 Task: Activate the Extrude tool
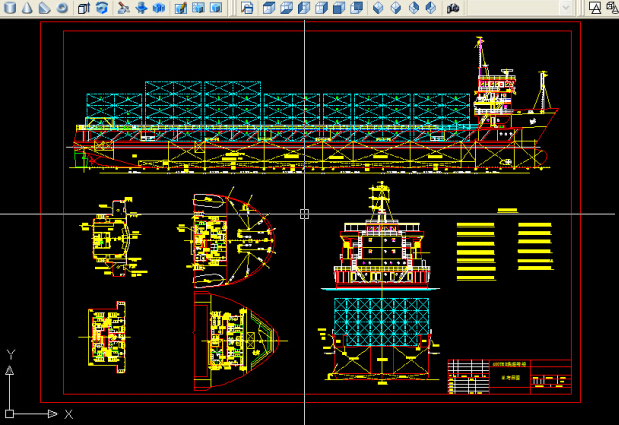click(x=84, y=8)
